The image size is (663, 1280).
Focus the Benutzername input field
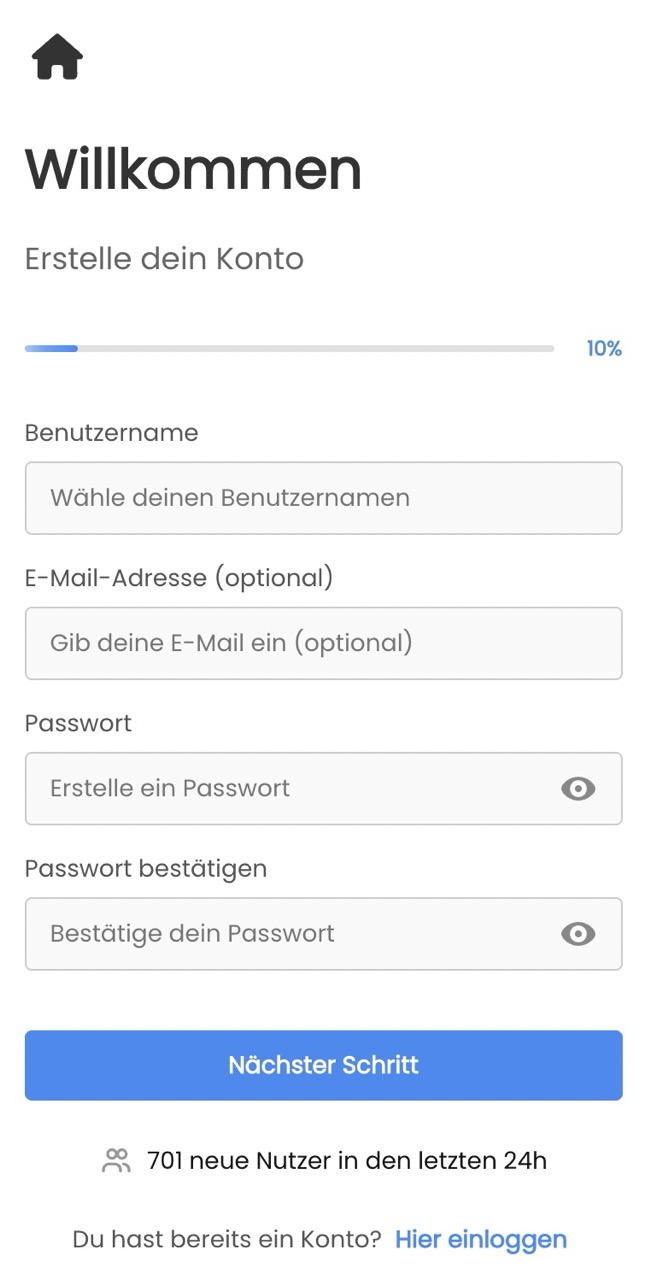click(324, 498)
